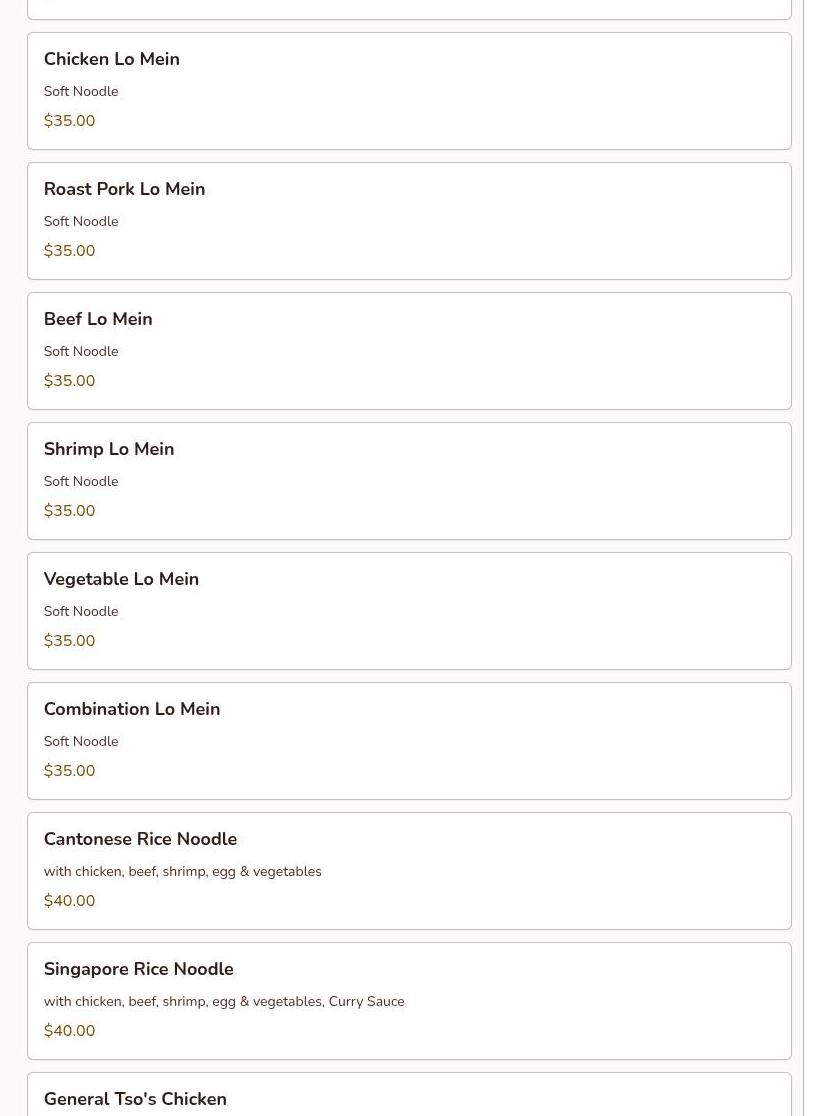824x1116 pixels.
Task: Open the Chicken Lo Mein menu item
Action: click(x=111, y=60)
